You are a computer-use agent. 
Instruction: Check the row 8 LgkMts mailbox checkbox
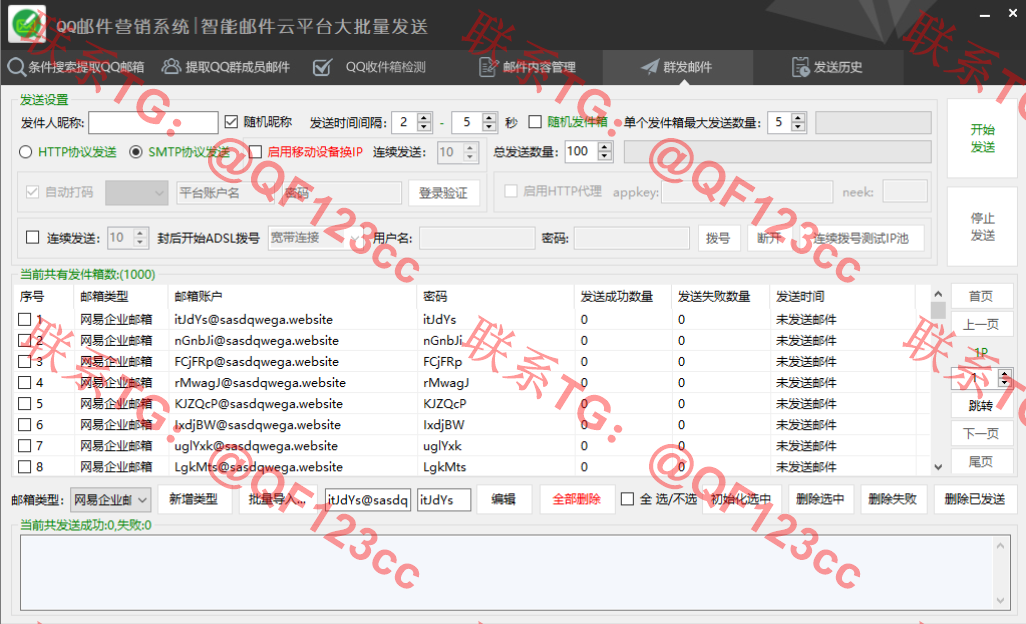(x=25, y=466)
